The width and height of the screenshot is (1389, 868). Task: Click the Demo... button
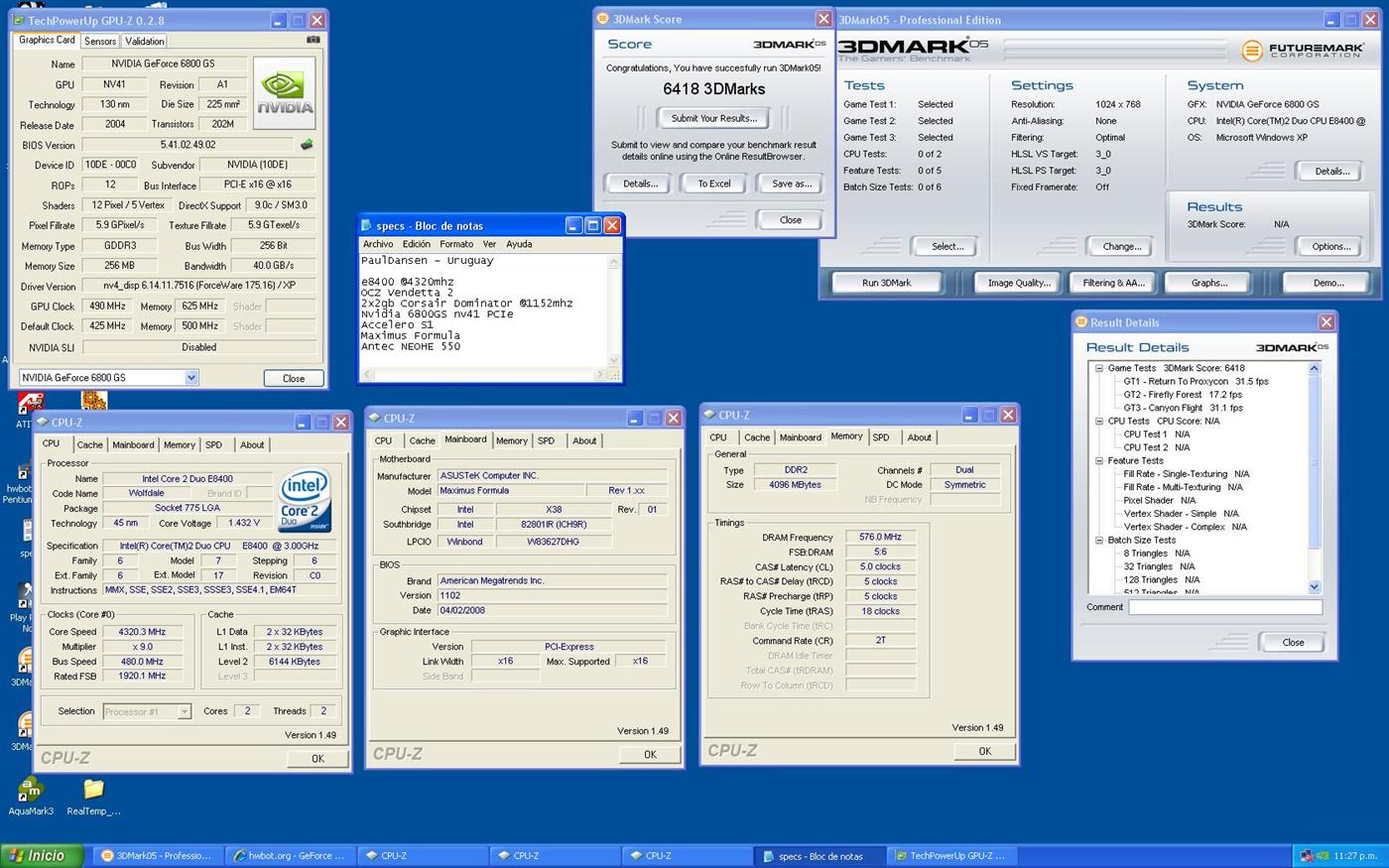click(x=1328, y=283)
